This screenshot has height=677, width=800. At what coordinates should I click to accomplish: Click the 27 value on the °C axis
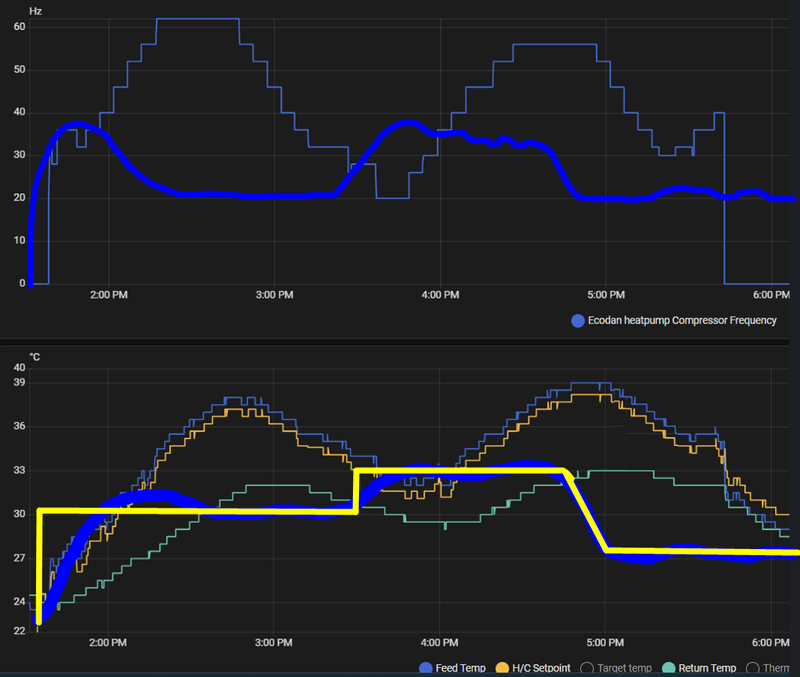coord(19,558)
